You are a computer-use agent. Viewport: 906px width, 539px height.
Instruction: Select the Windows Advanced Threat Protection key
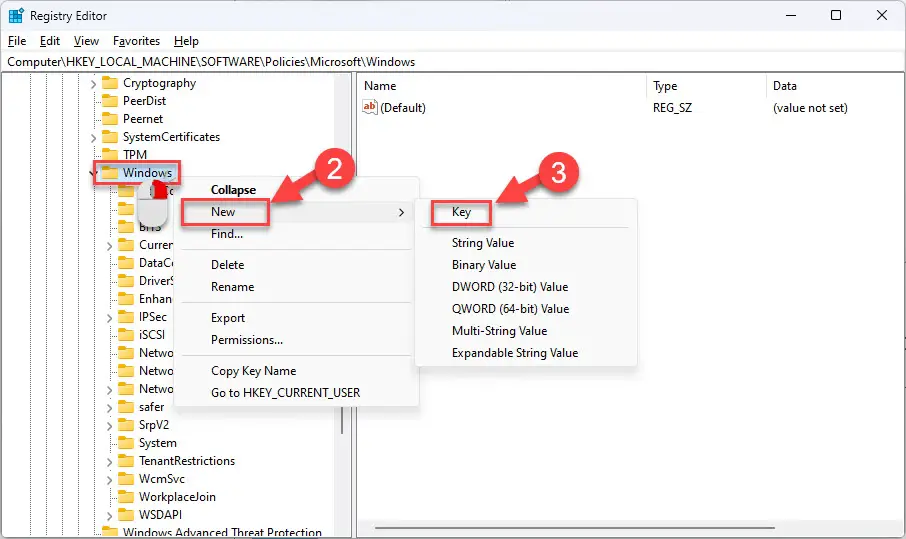click(x=222, y=532)
